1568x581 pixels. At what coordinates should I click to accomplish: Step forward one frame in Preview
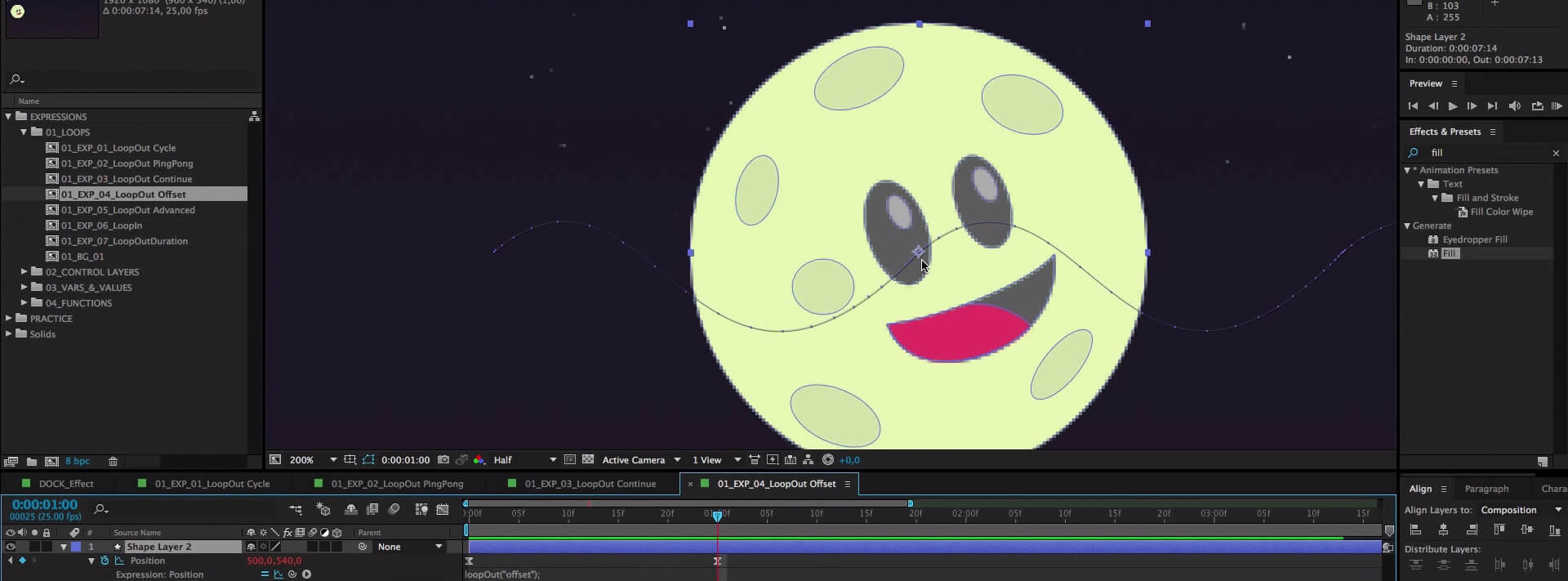(x=1472, y=106)
